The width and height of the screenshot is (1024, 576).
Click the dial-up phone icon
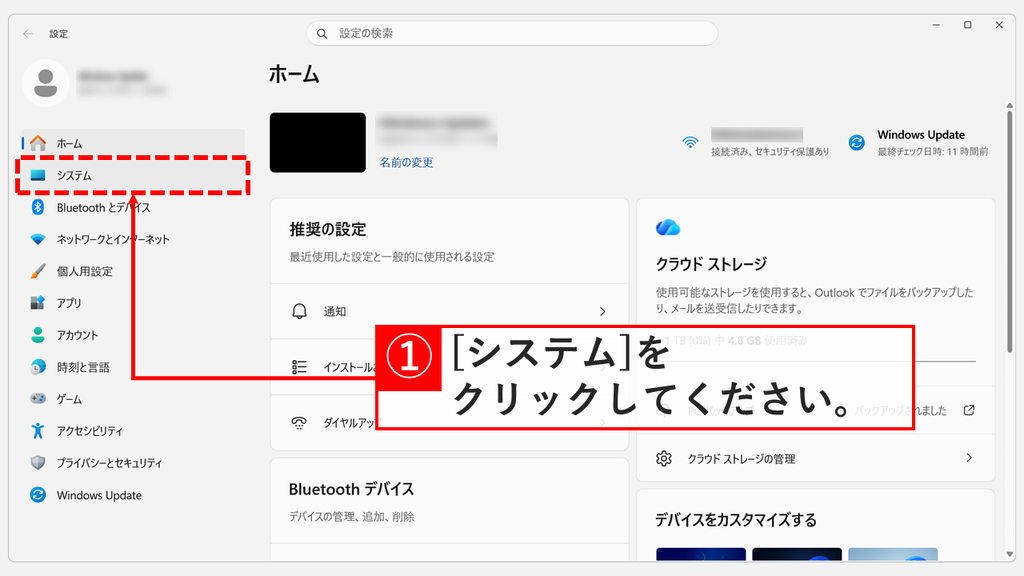[299, 423]
